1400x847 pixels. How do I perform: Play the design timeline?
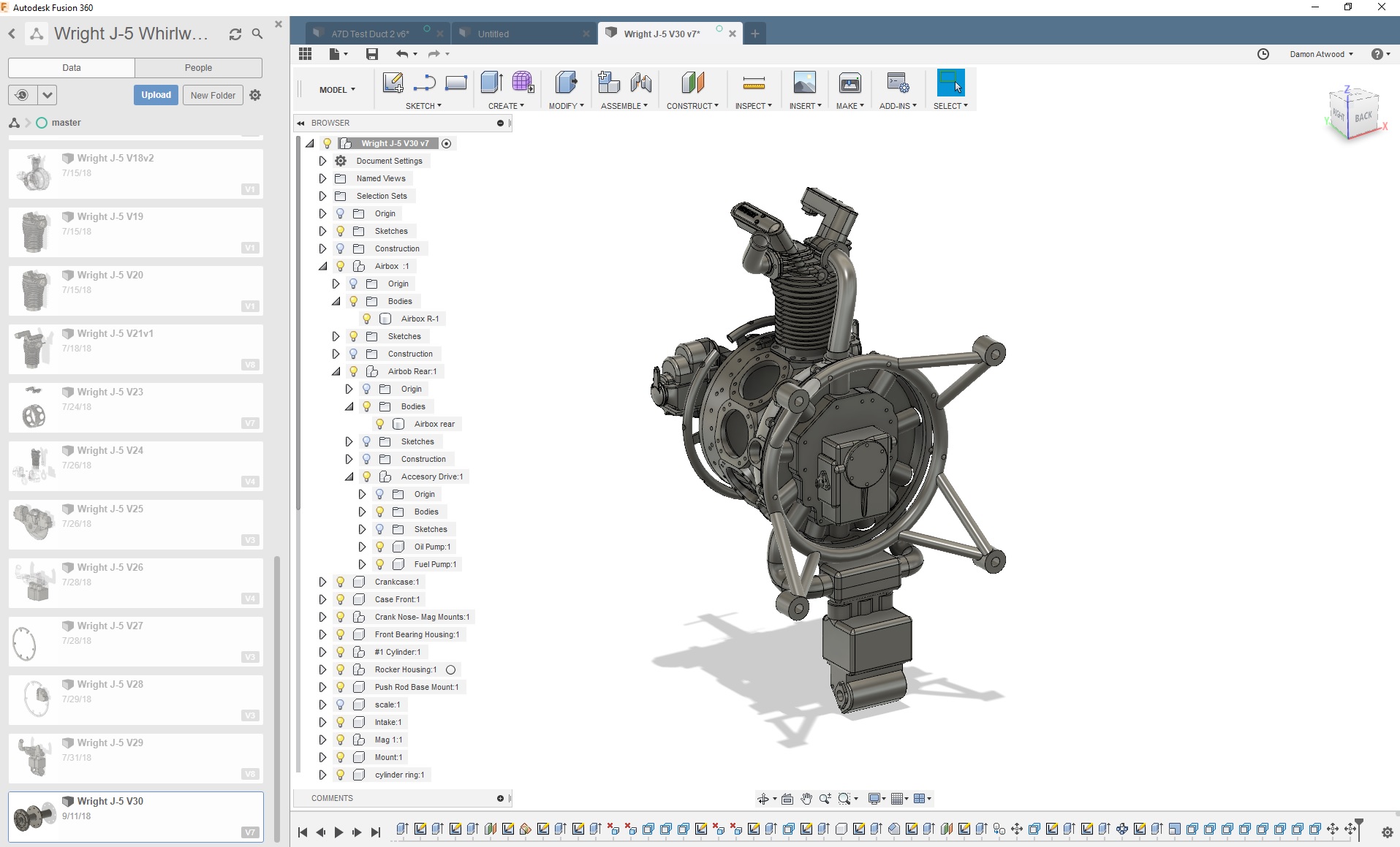coord(338,832)
